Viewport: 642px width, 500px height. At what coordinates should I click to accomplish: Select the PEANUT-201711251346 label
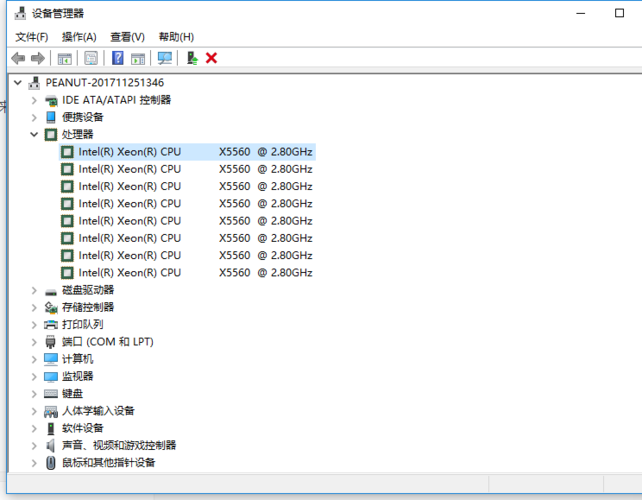(105, 83)
